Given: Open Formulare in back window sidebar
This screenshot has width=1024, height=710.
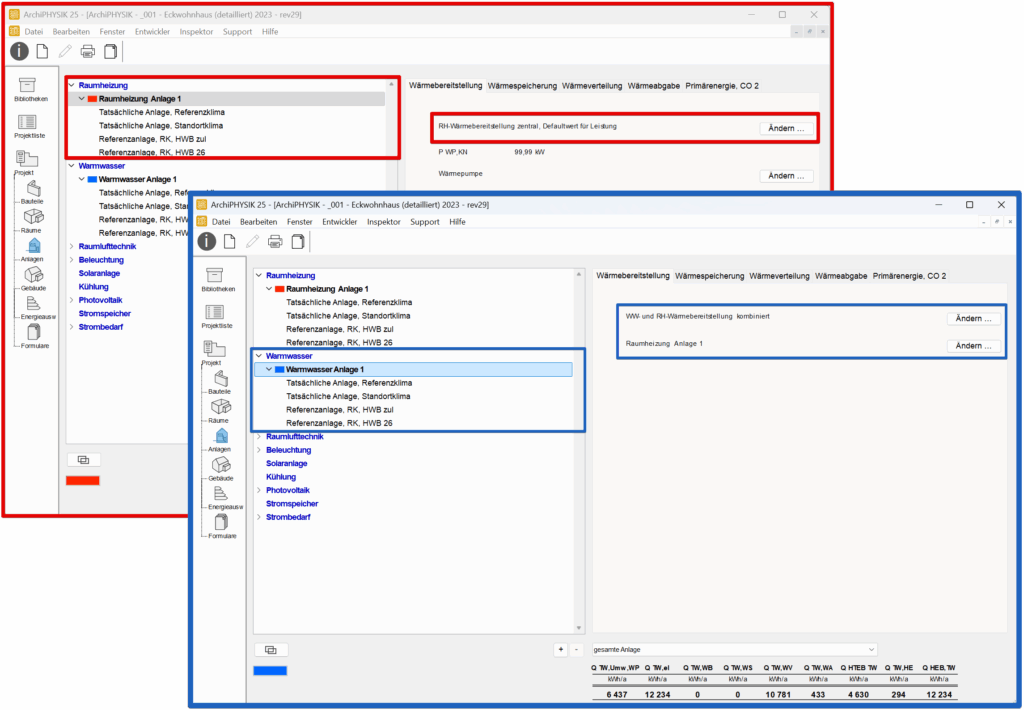Looking at the screenshot, I should 35,336.
